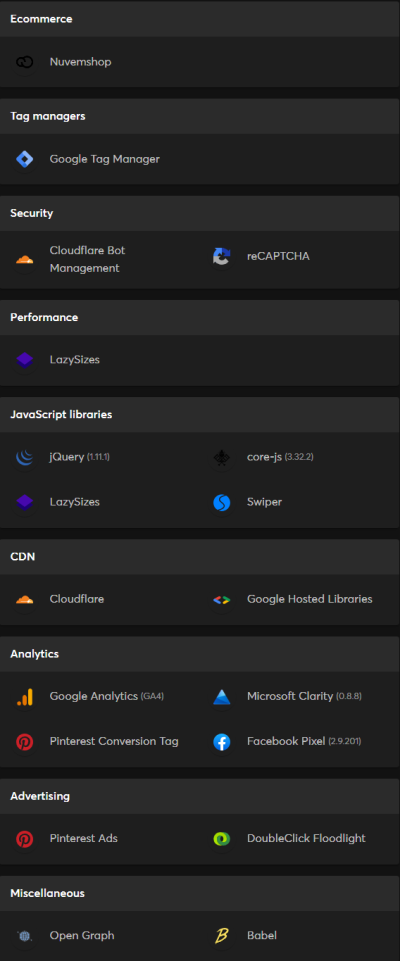Click the Babel logo icon
This screenshot has height=961, width=400.
click(222, 936)
